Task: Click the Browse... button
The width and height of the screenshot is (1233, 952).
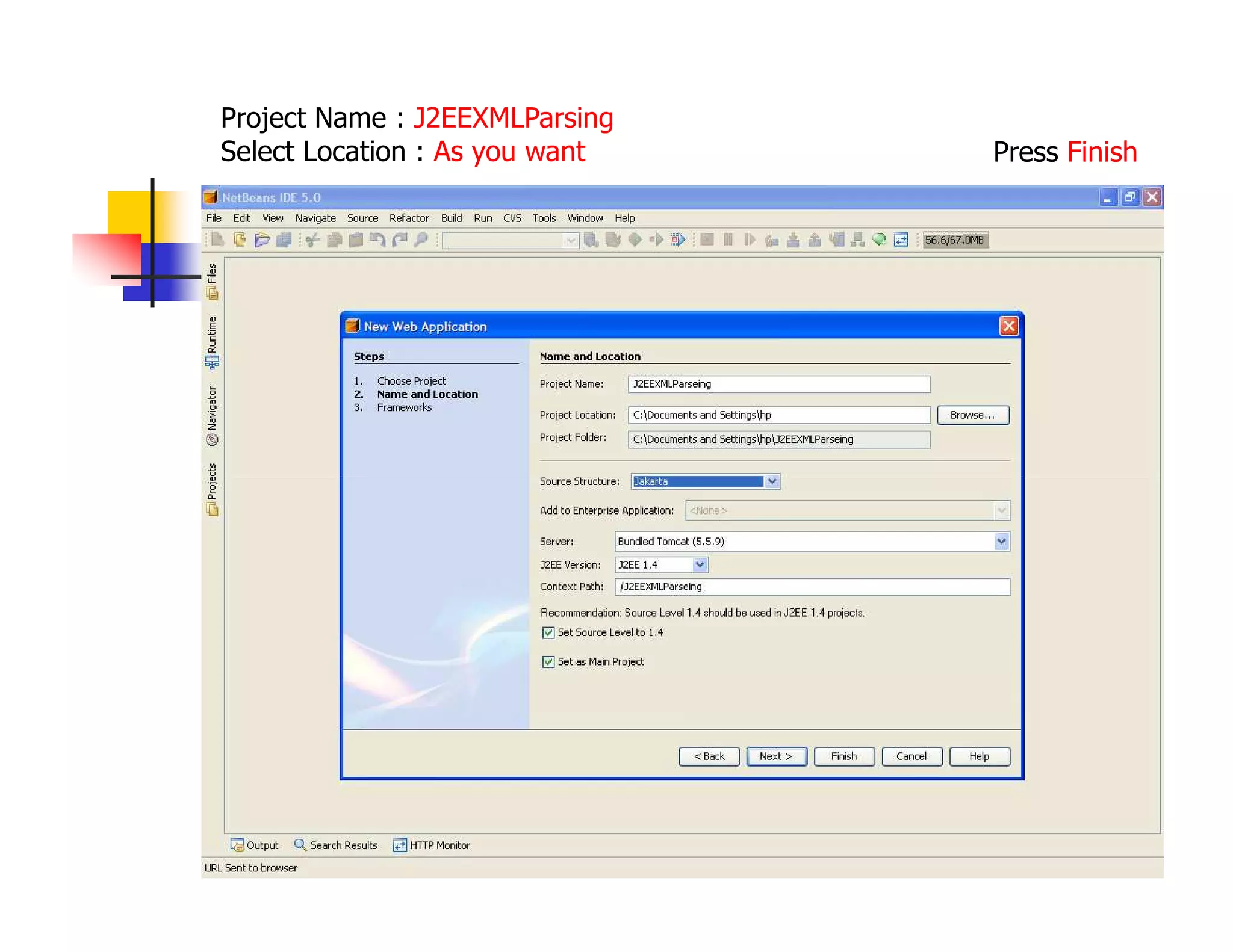Action: (973, 415)
